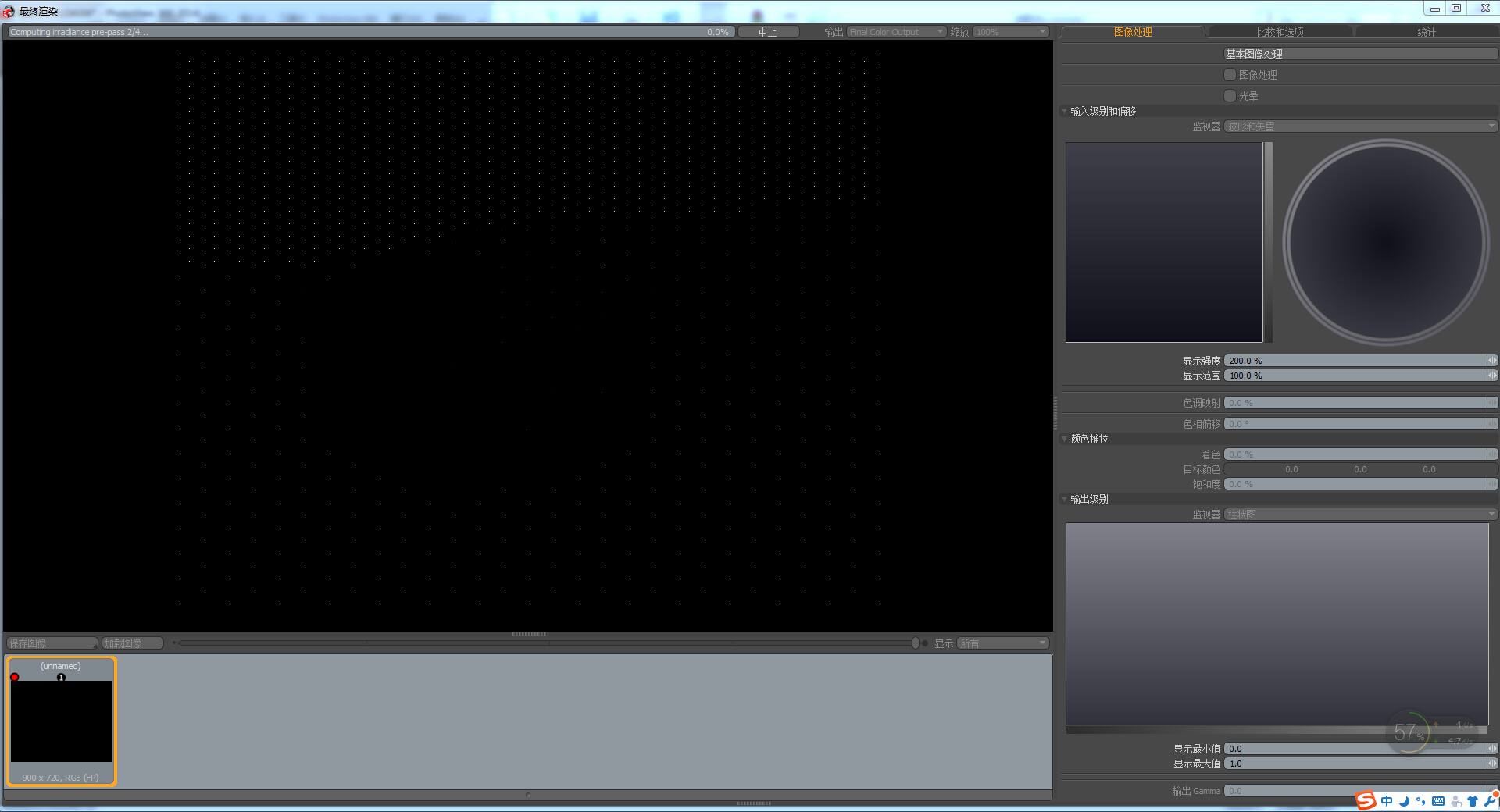Click the 显示最小值 0.0 slider

(x=1355, y=749)
